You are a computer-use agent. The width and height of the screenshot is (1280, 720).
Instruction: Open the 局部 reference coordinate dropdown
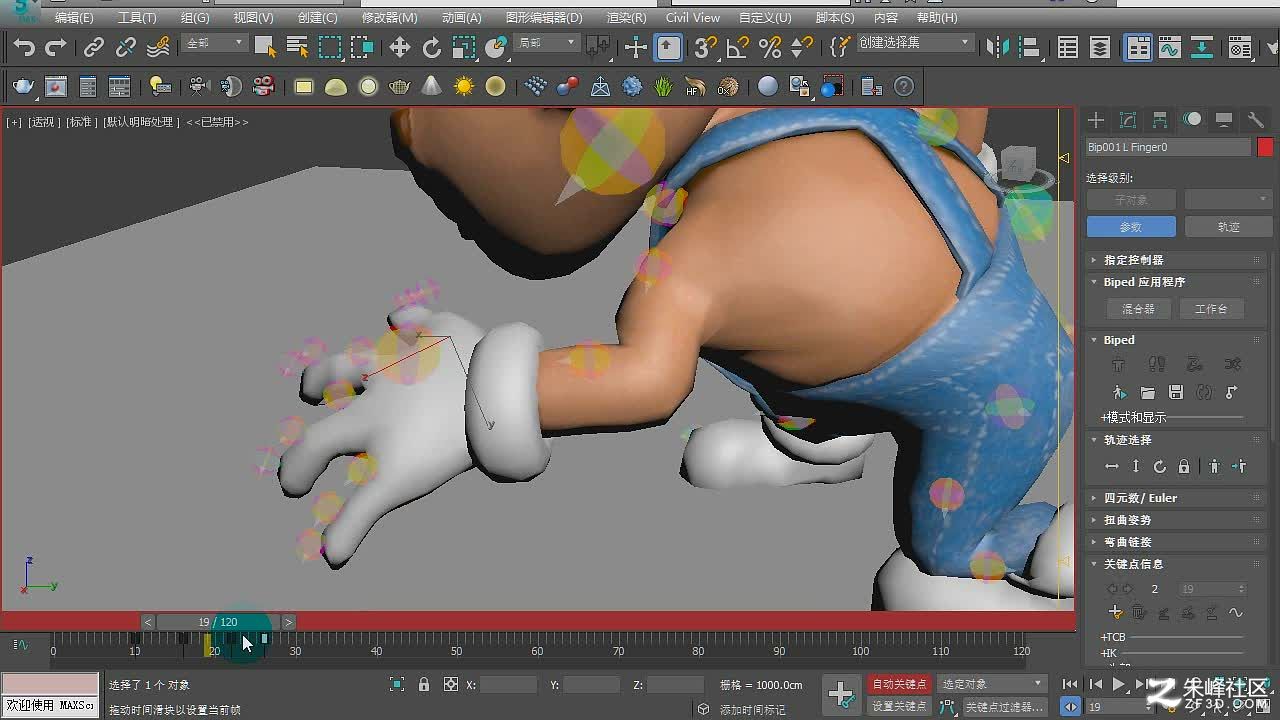[x=546, y=43]
